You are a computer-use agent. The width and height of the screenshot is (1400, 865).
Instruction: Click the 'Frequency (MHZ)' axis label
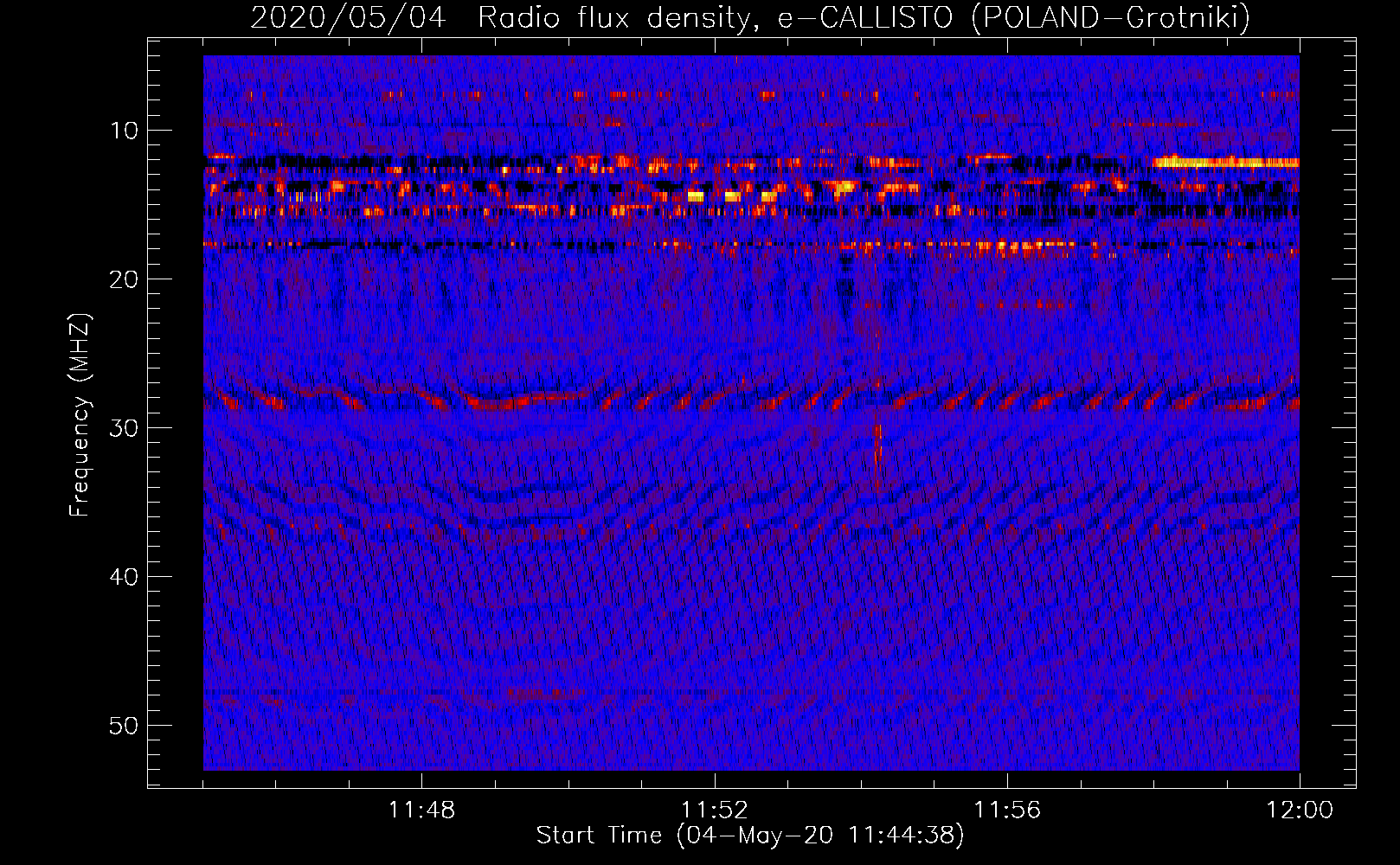[80, 415]
